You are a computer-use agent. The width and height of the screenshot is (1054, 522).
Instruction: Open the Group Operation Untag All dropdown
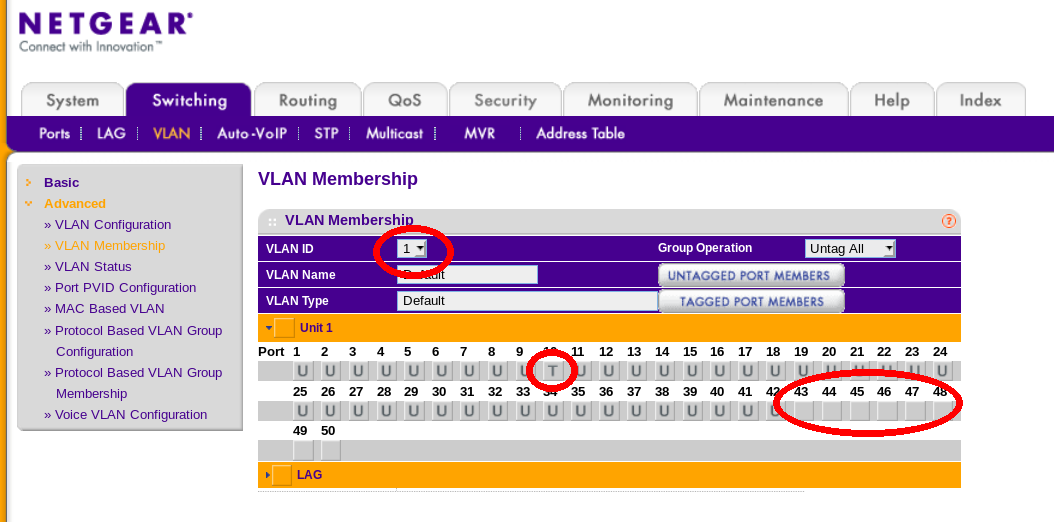pos(850,249)
